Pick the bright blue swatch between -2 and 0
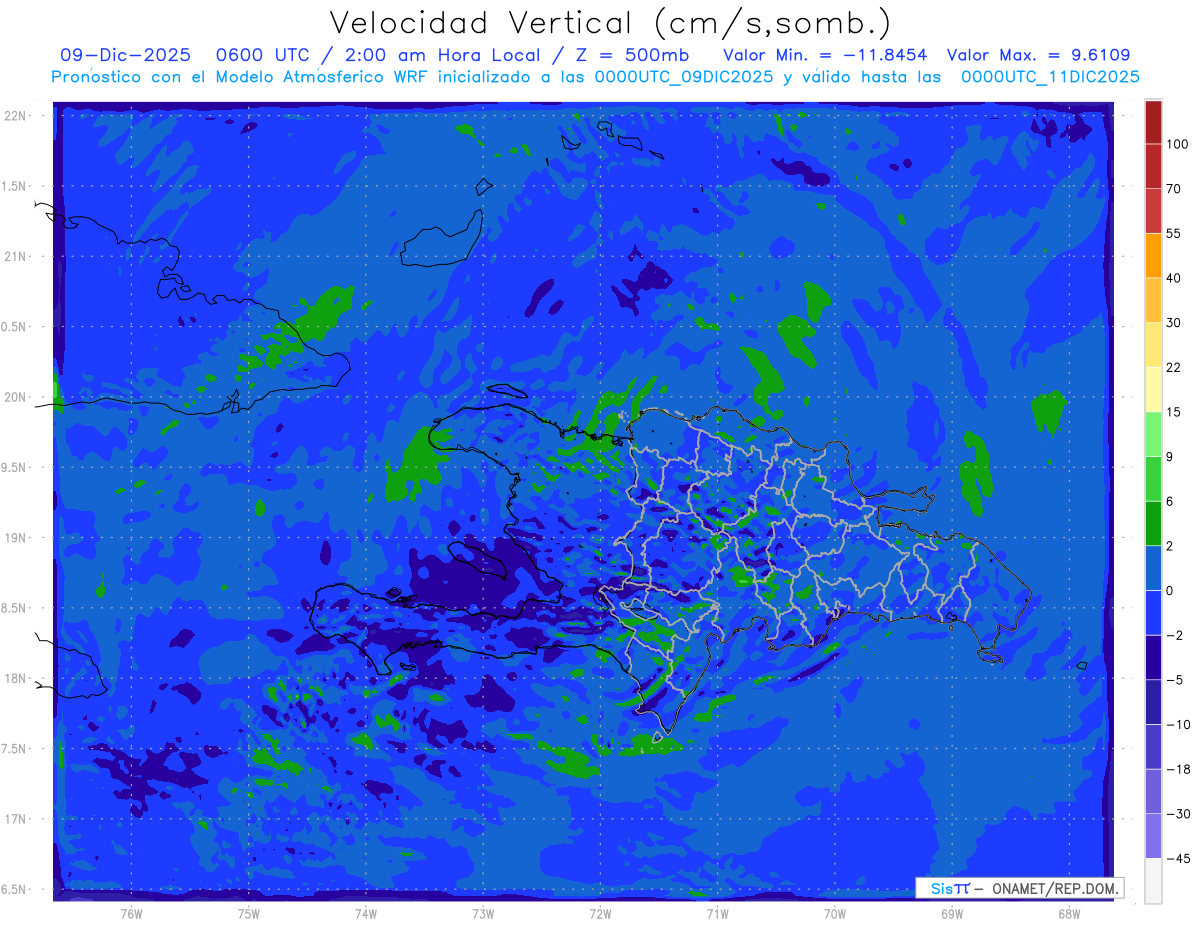Viewport: 1200px width, 927px height. tap(1153, 612)
